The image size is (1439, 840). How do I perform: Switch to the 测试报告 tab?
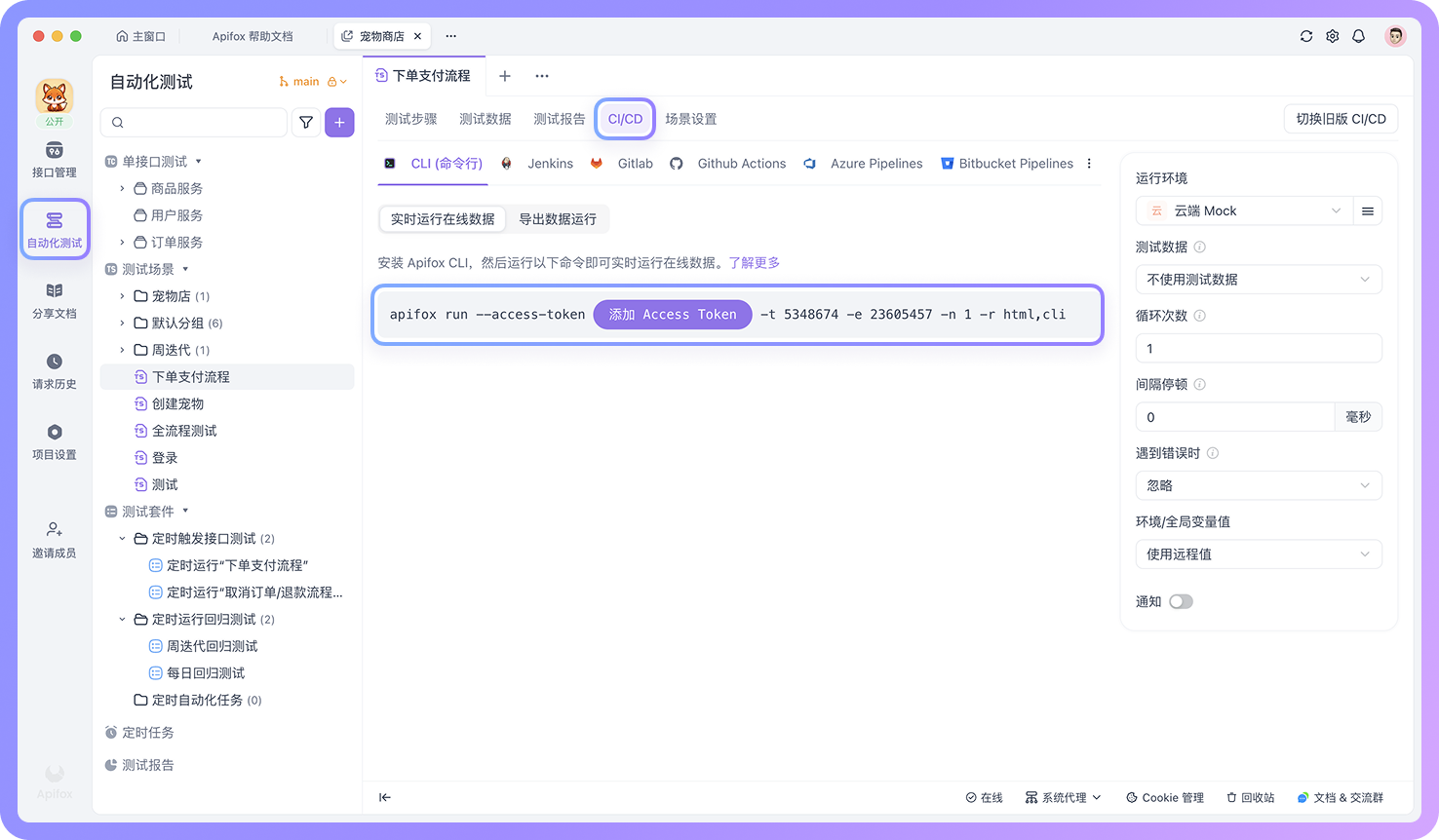559,118
